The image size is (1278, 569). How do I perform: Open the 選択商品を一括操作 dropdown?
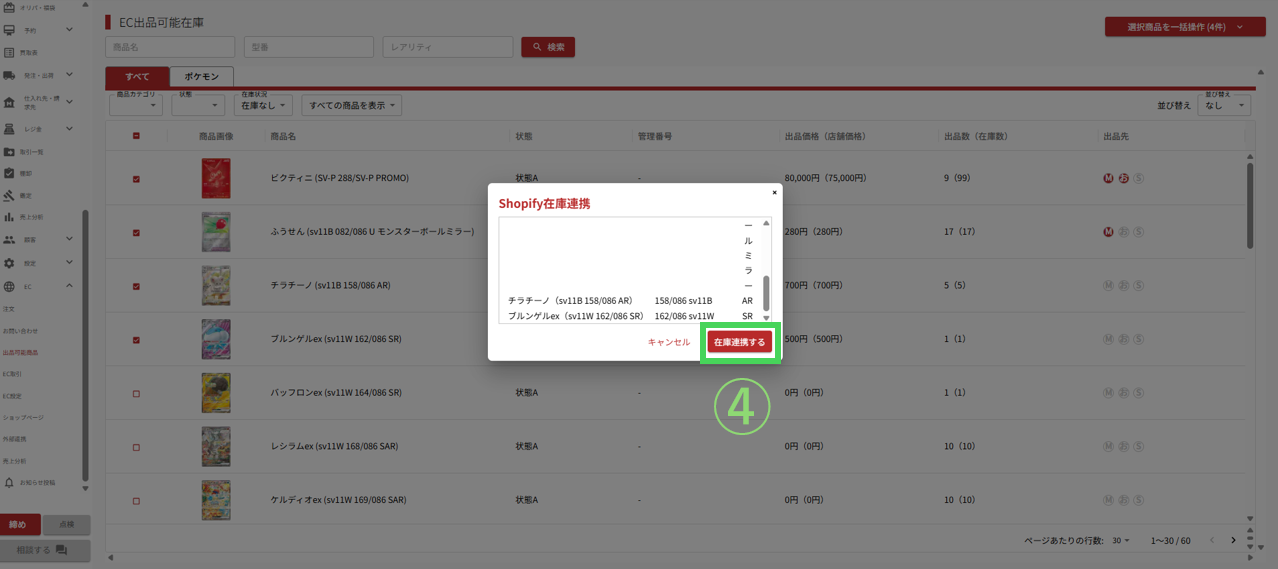[1184, 27]
